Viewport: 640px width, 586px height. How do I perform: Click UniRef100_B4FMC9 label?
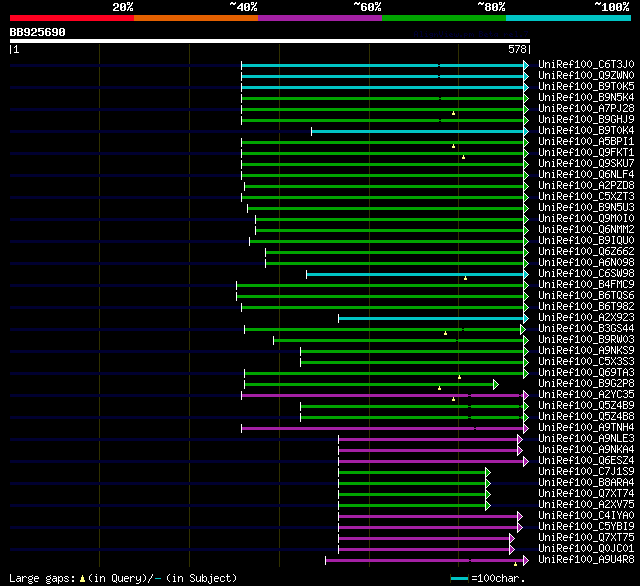(586, 285)
